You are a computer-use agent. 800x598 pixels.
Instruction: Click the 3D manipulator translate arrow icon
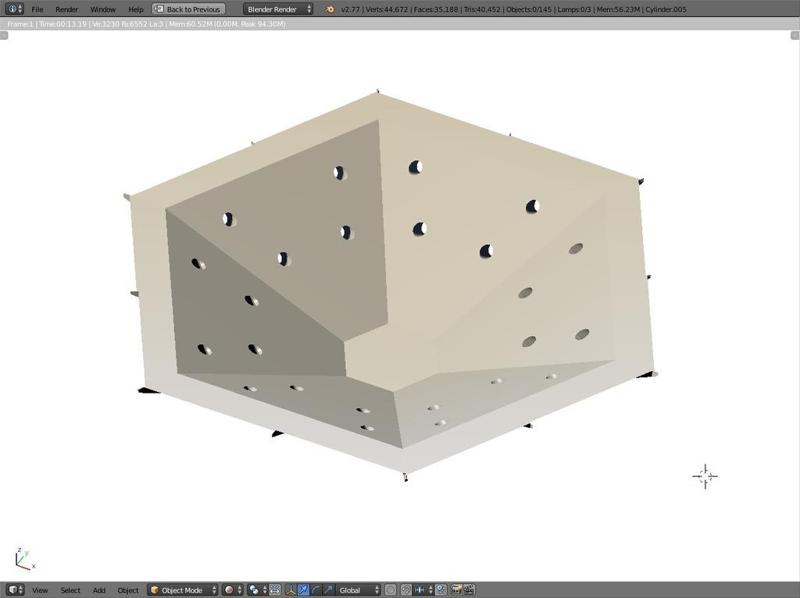(302, 590)
